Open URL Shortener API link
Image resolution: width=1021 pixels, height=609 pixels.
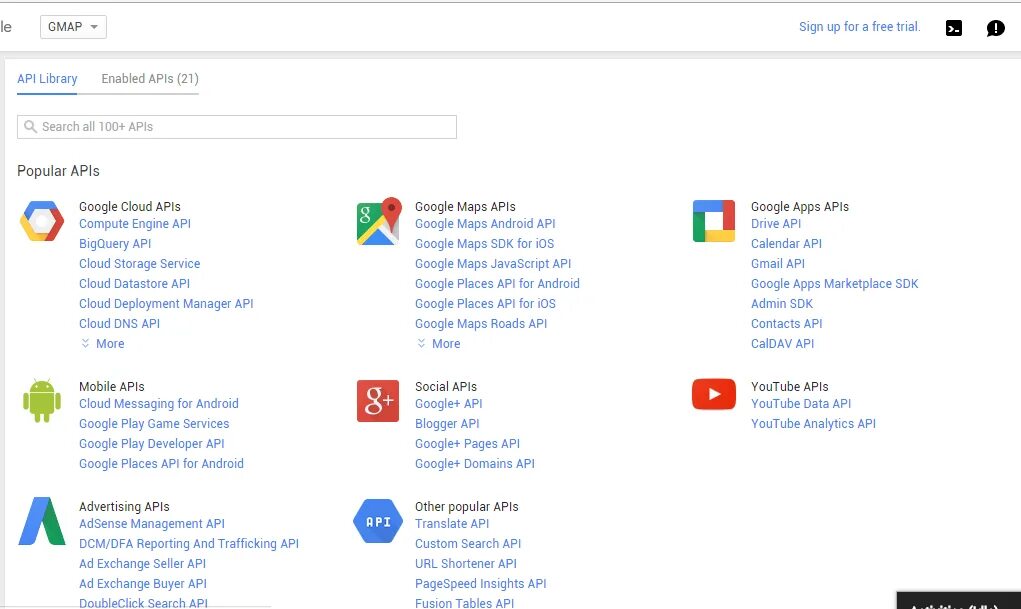[x=466, y=564]
